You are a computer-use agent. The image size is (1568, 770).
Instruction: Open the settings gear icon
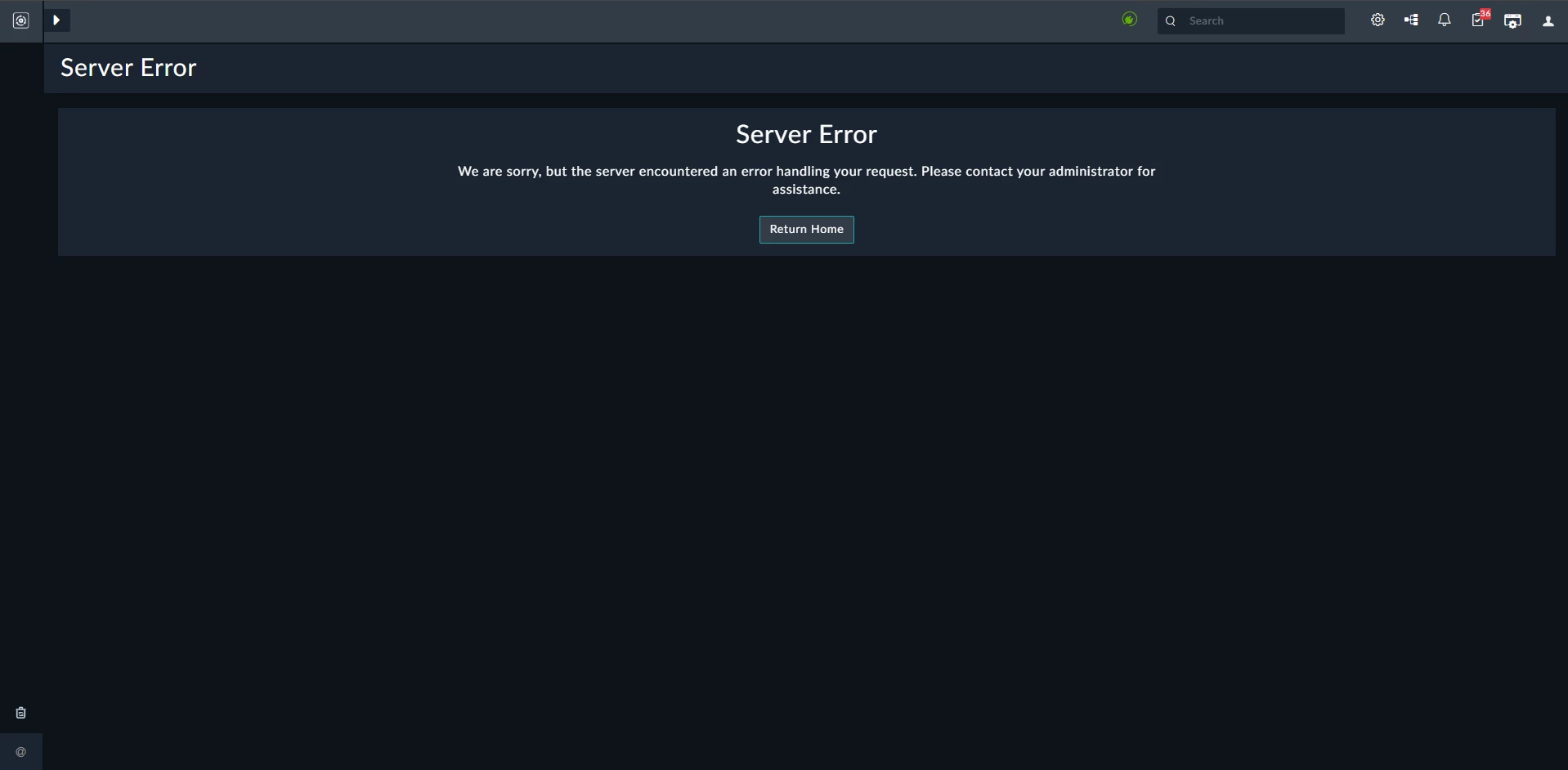(1378, 20)
